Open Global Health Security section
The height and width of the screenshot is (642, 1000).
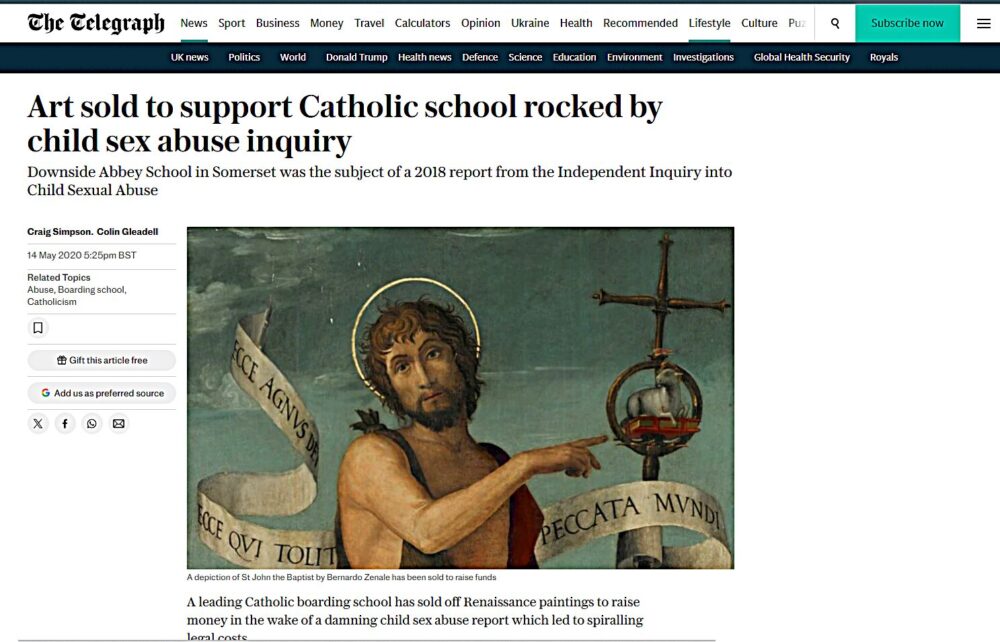click(802, 57)
